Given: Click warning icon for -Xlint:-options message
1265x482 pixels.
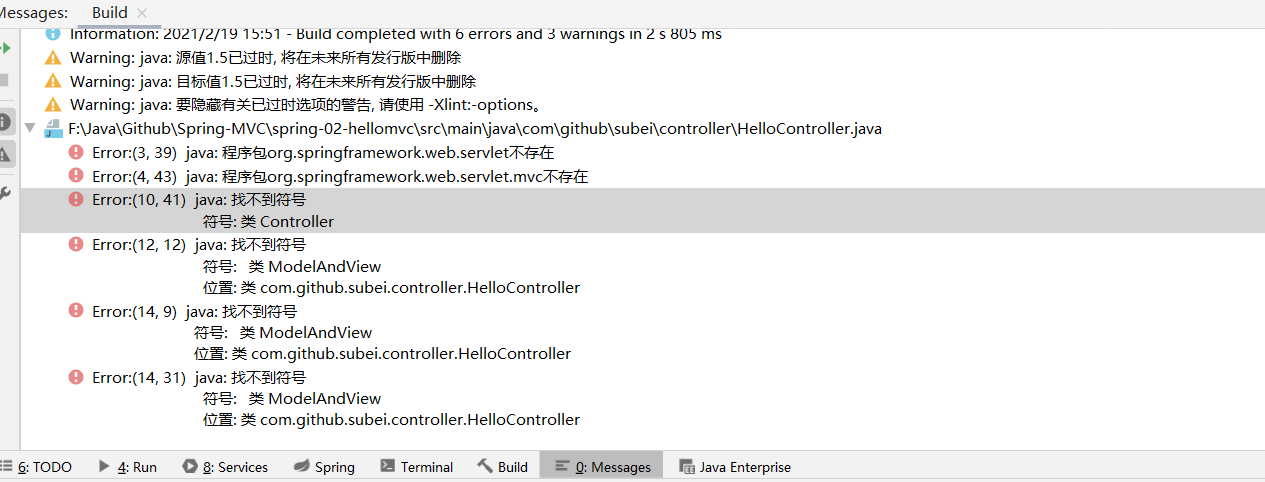Looking at the screenshot, I should click(x=53, y=105).
